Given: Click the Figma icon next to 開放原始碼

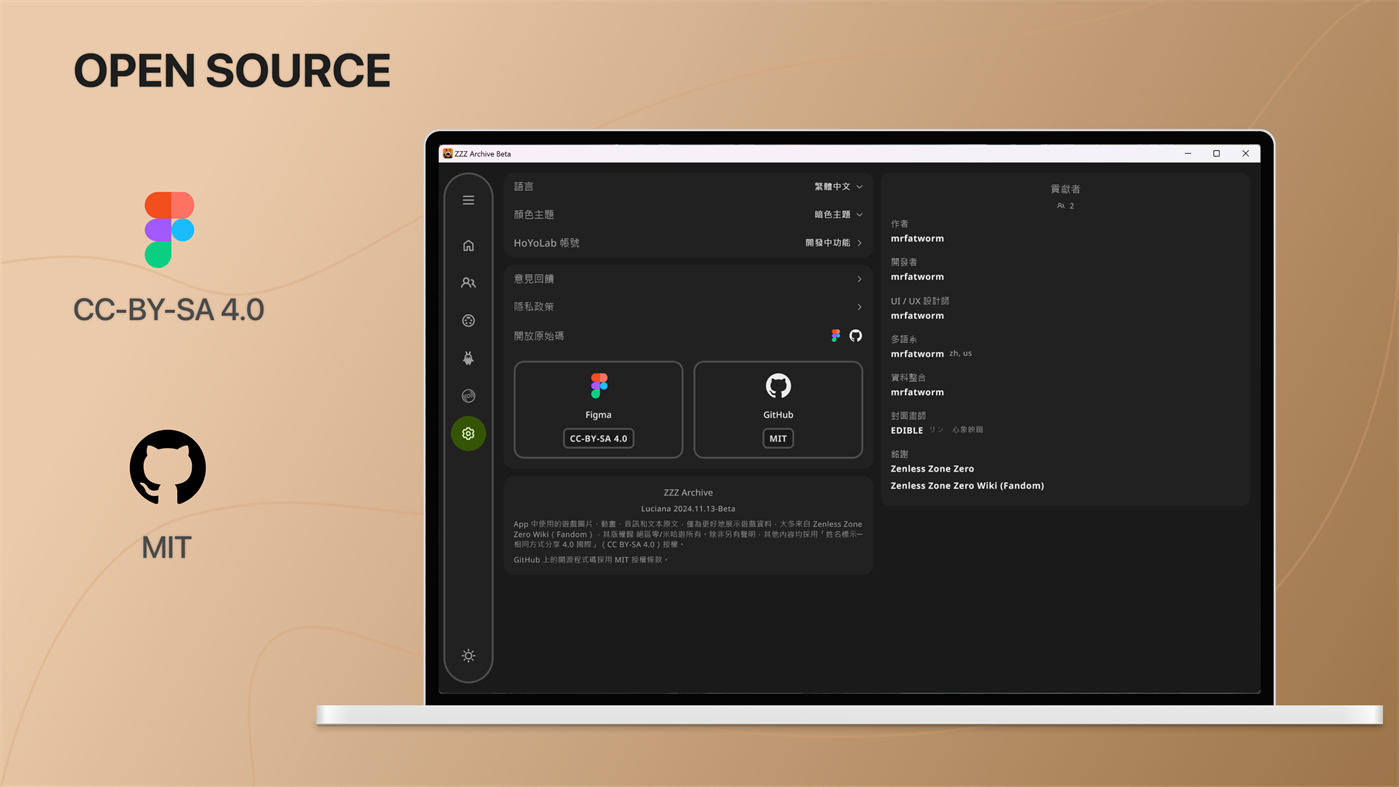Looking at the screenshot, I should coord(834,334).
